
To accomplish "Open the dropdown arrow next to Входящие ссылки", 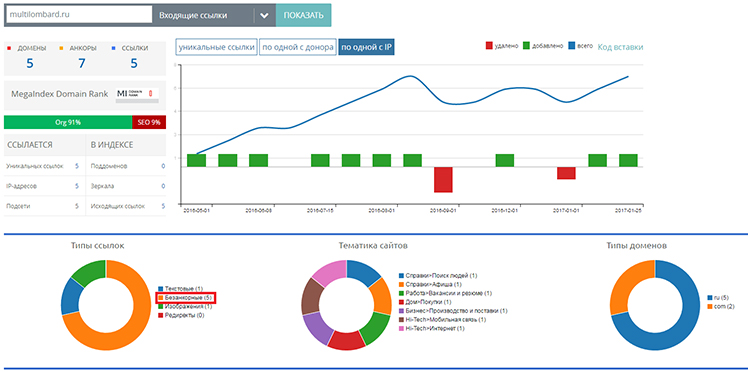I will 265,15.
